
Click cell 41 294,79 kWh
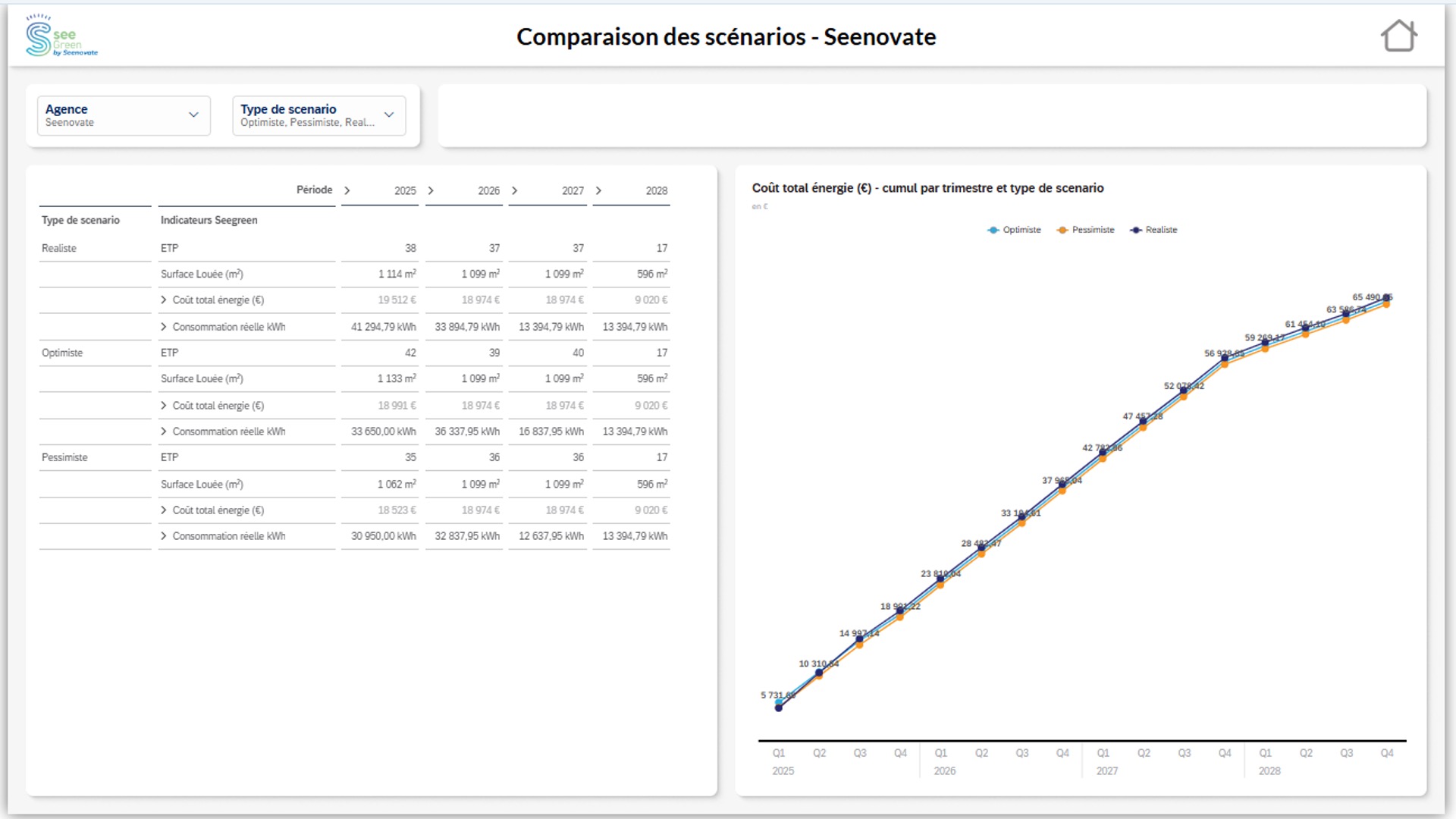(383, 327)
